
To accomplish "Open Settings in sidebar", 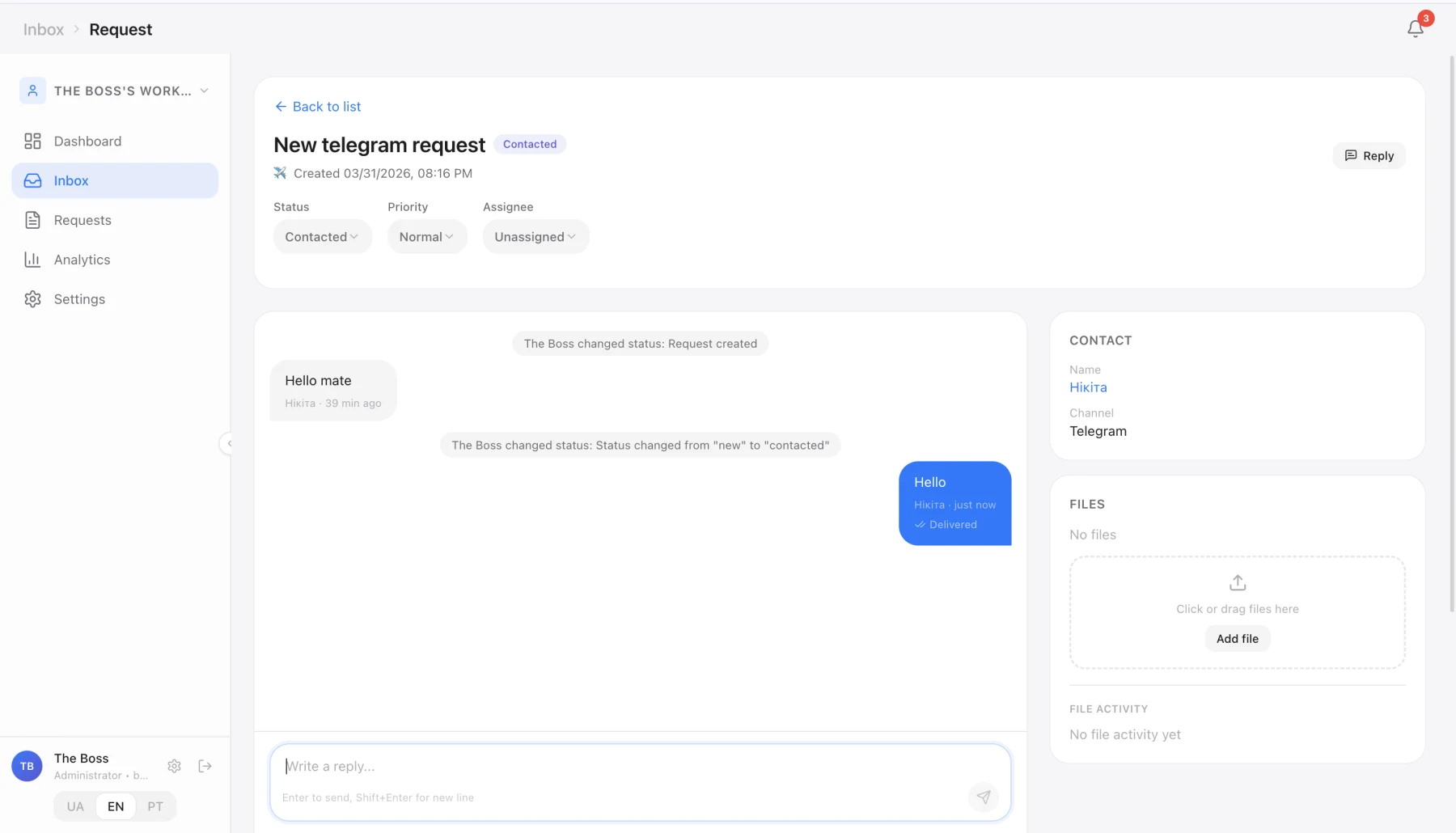I will (x=115, y=299).
